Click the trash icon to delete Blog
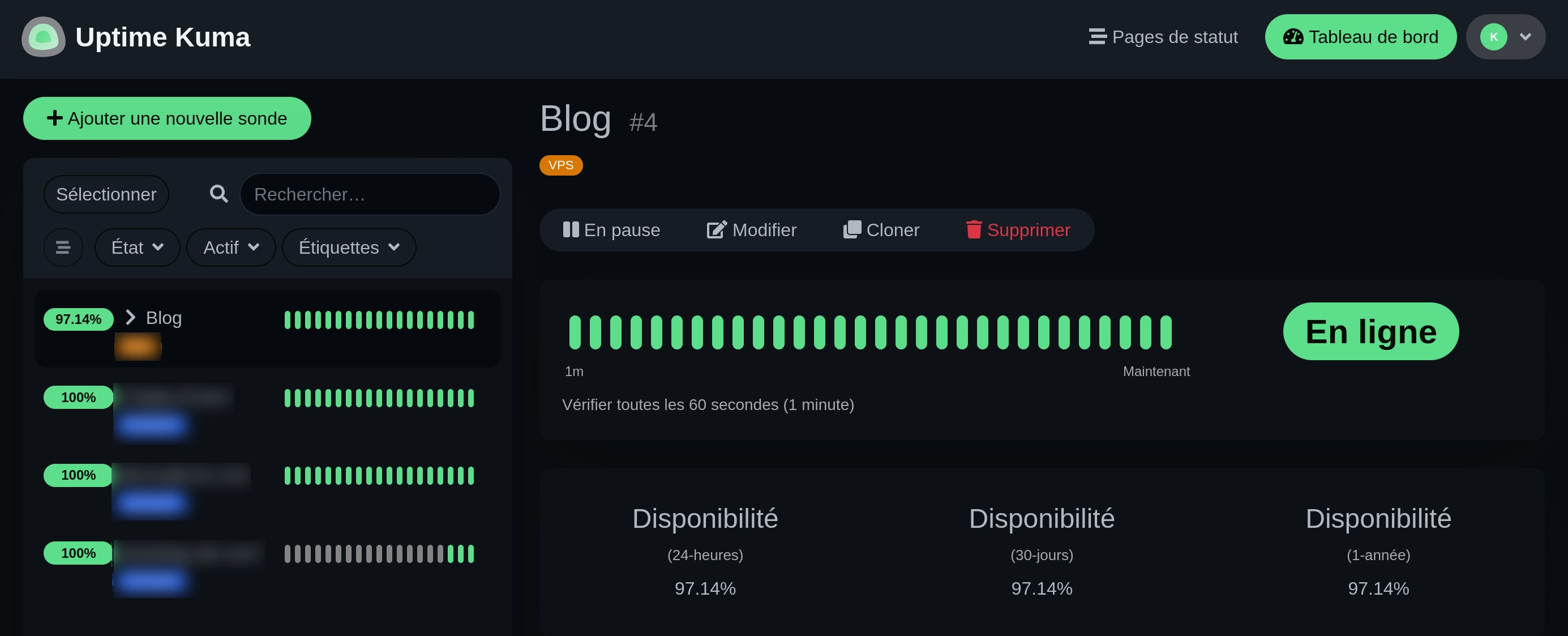Screen dimensions: 1568x636 point(974,230)
